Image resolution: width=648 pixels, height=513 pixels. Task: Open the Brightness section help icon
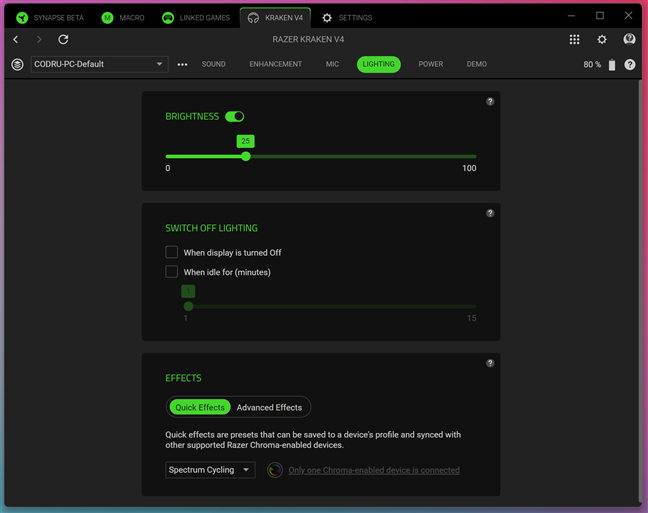[x=490, y=102]
